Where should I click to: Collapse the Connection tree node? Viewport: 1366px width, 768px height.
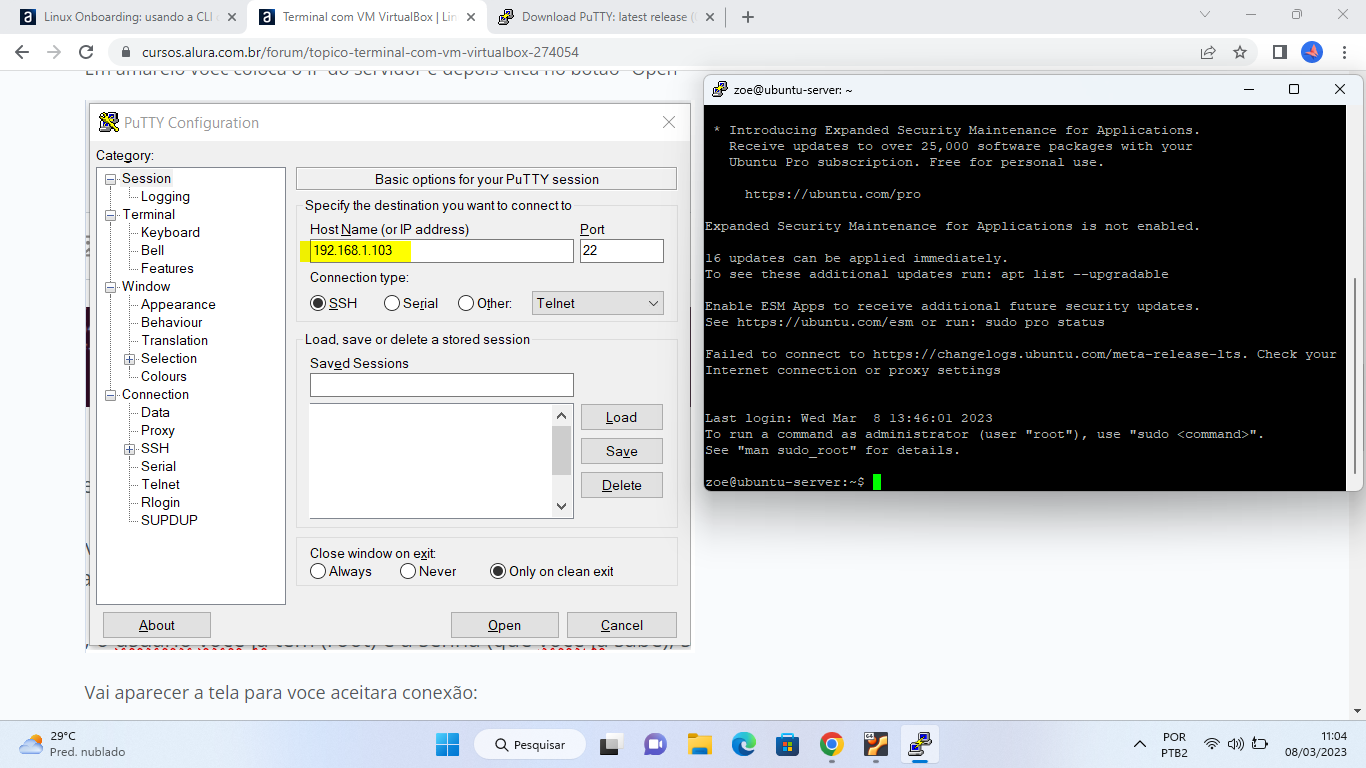pyautogui.click(x=111, y=395)
